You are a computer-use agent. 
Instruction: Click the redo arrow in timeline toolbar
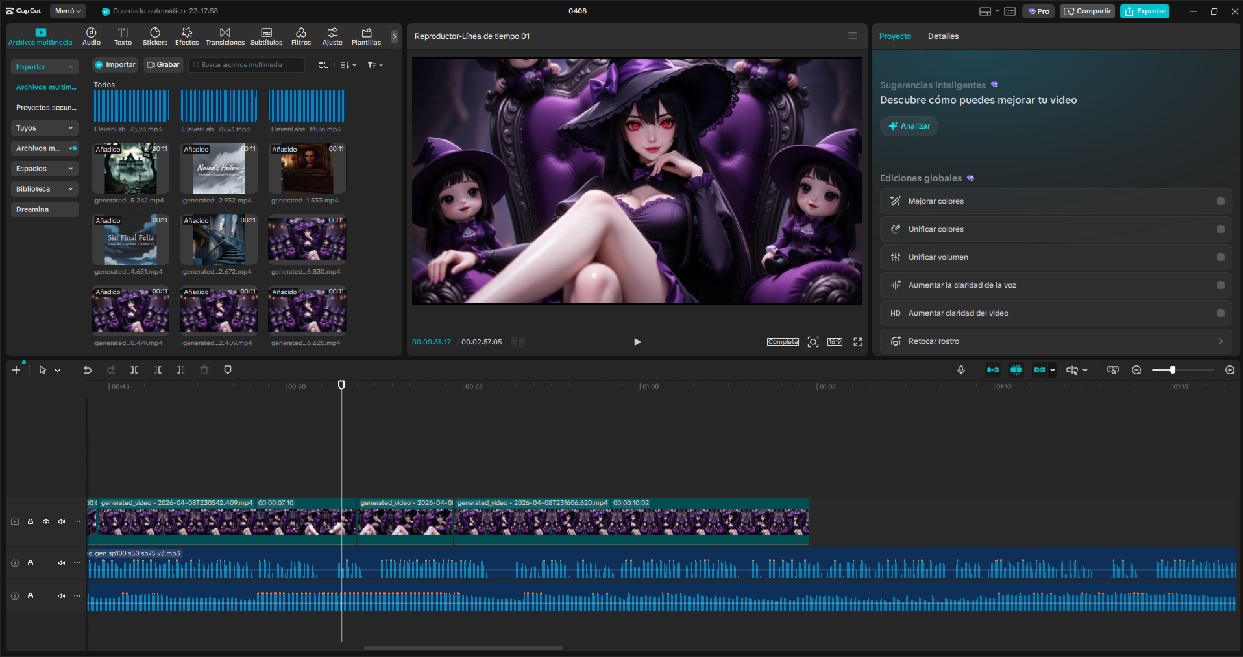click(111, 370)
